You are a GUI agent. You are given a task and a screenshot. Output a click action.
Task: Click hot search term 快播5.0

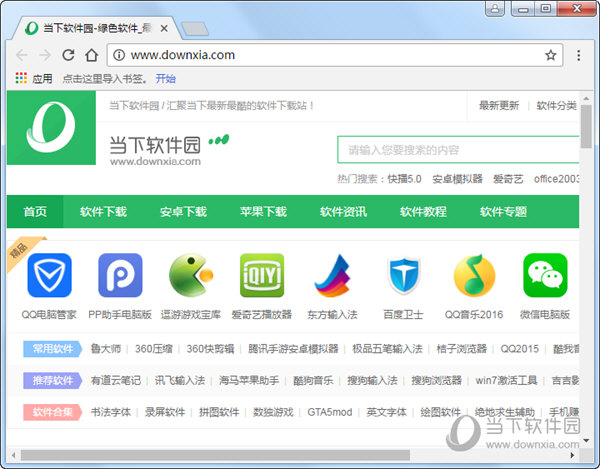404,179
